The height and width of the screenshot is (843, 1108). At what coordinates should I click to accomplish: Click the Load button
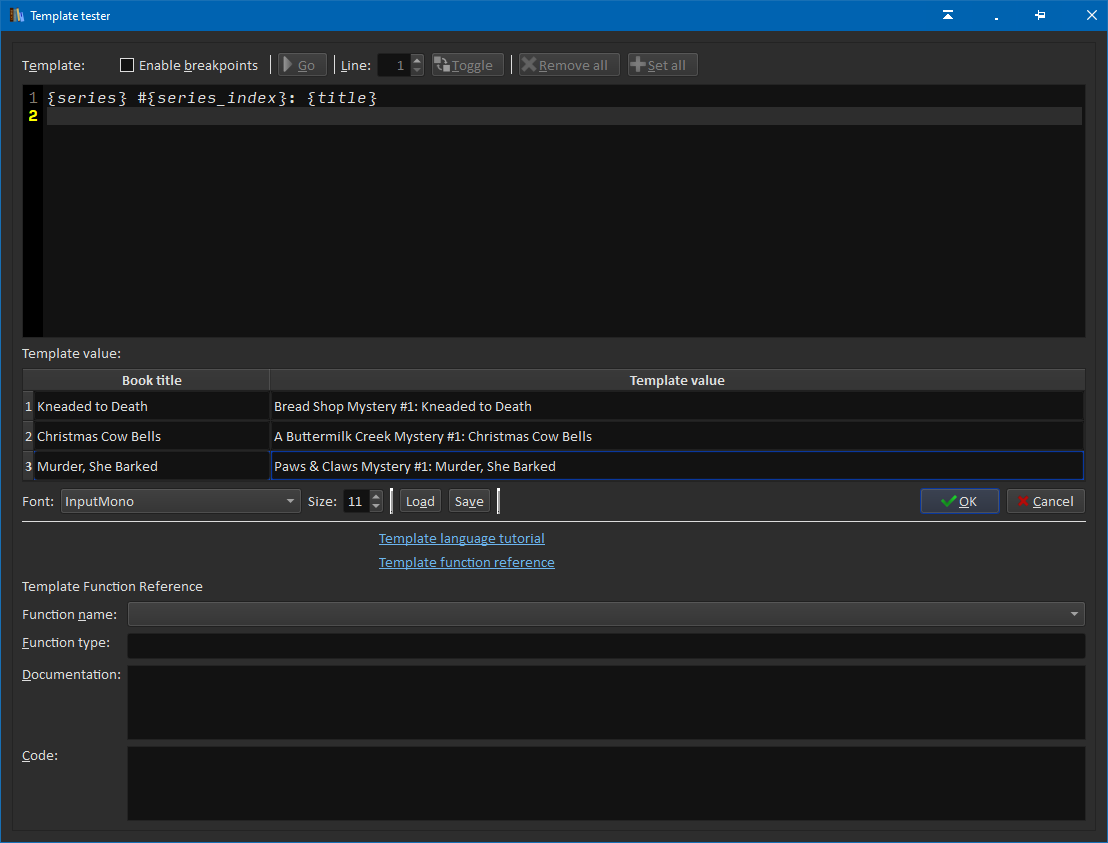click(420, 501)
